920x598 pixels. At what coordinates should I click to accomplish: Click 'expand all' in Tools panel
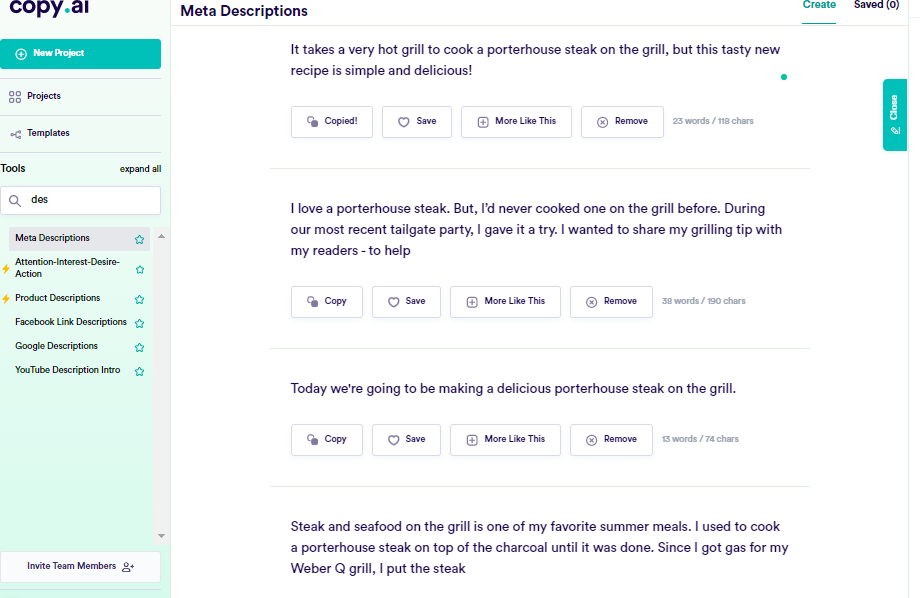click(140, 169)
